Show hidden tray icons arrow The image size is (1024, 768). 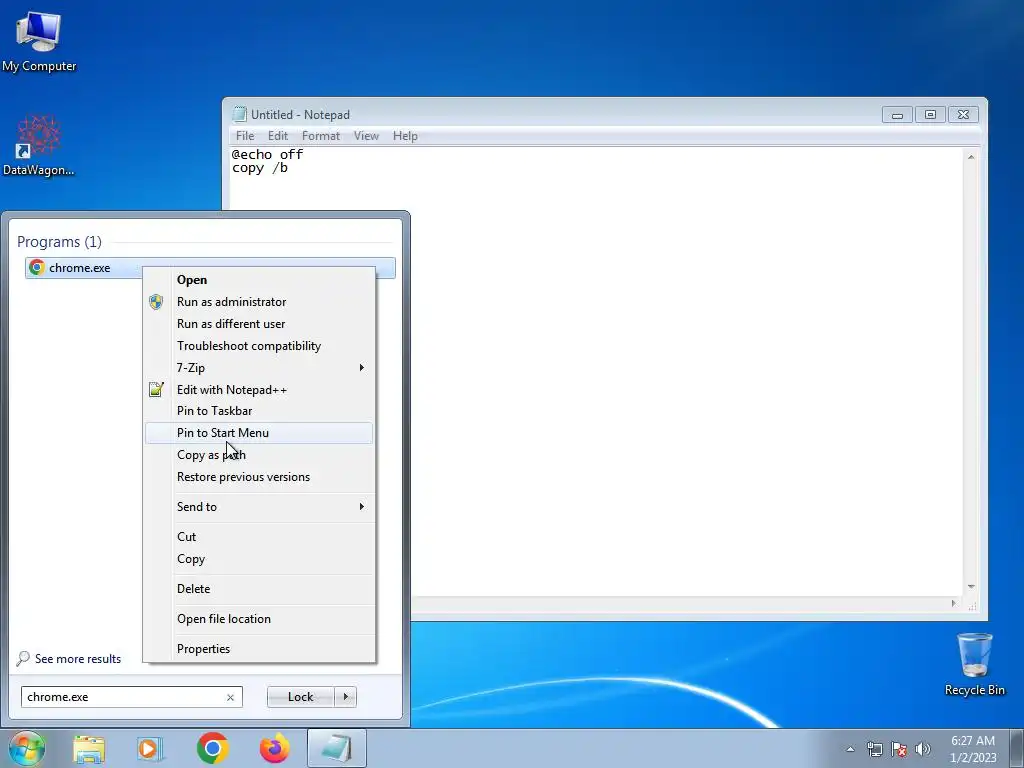(850, 749)
